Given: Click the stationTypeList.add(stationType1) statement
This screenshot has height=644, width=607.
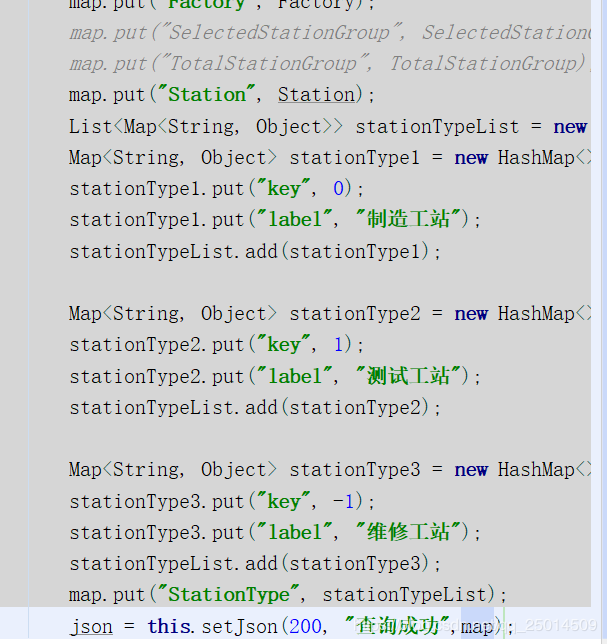Looking at the screenshot, I should (255, 251).
